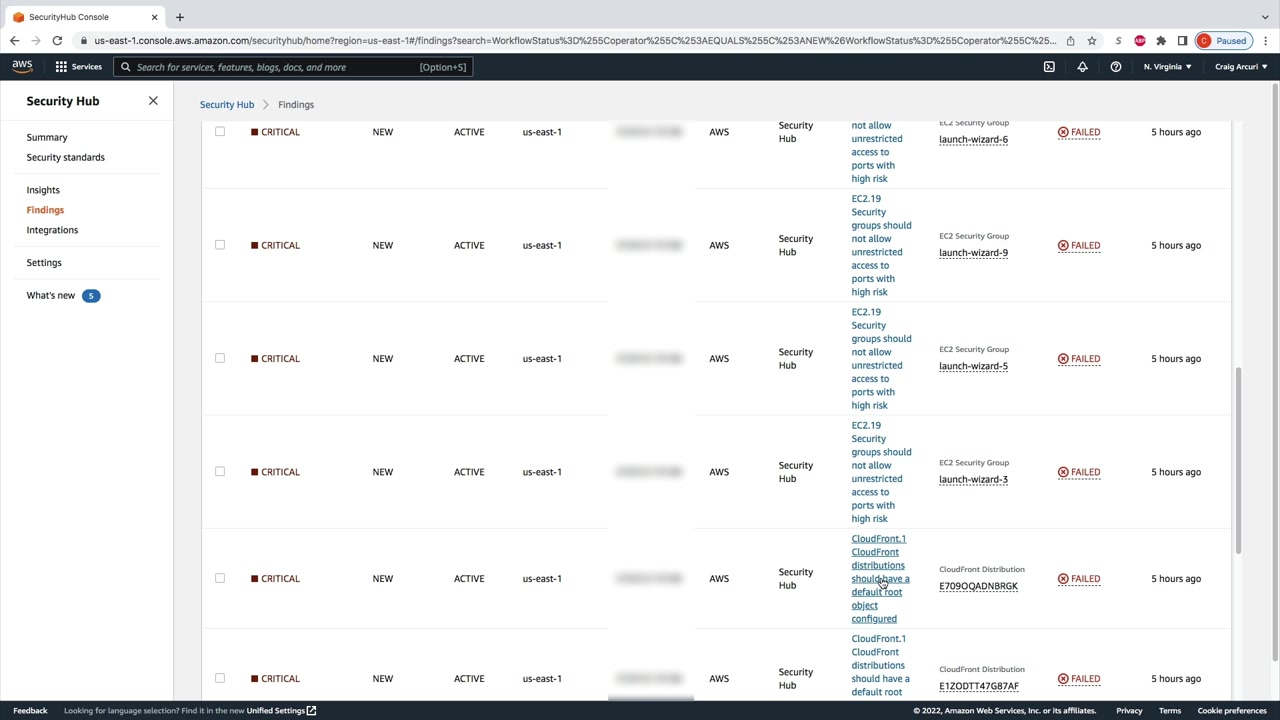Select the E1ZODTT47G87AF finding checkbox
This screenshot has width=1280, height=720.
[x=220, y=678]
